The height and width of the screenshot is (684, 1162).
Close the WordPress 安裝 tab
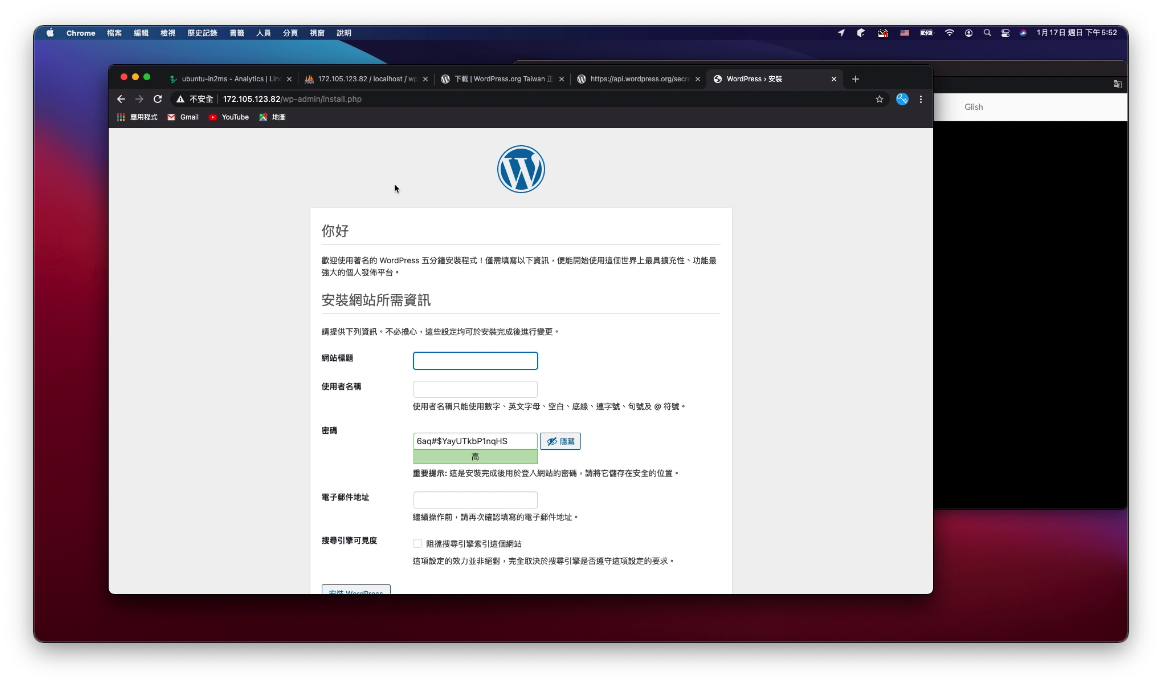[834, 79]
